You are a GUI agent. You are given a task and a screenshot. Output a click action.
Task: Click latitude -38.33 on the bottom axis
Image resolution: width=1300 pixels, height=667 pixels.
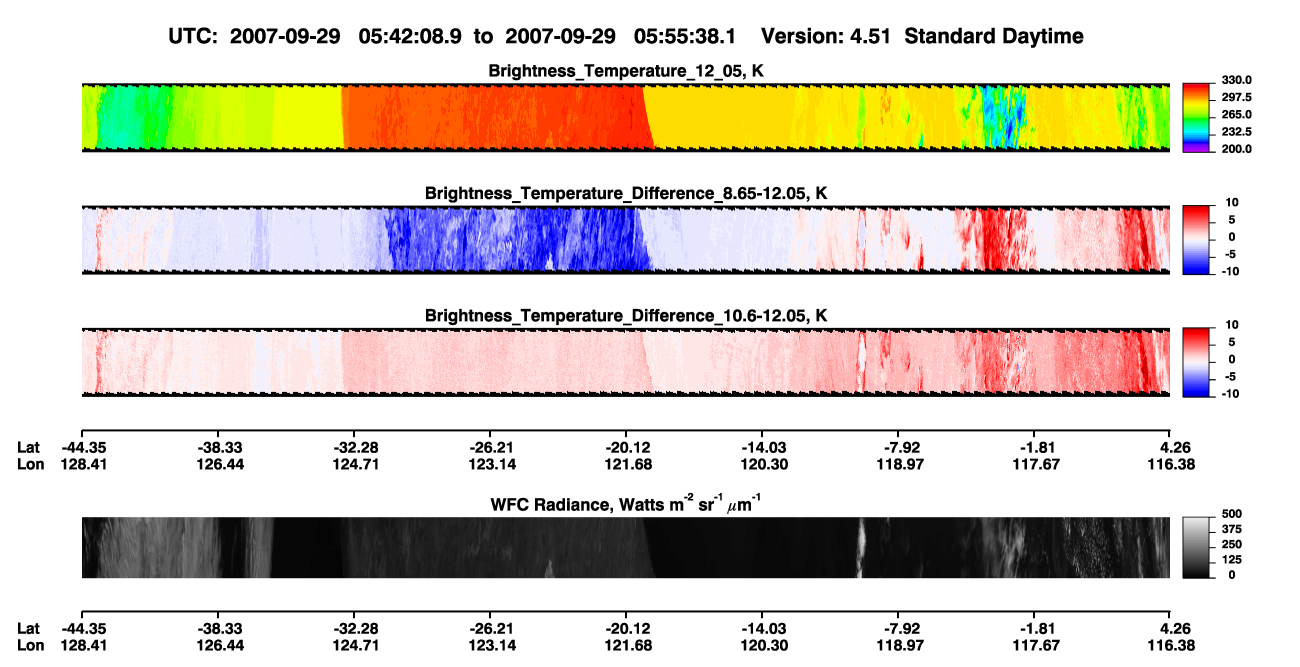pyautogui.click(x=218, y=629)
